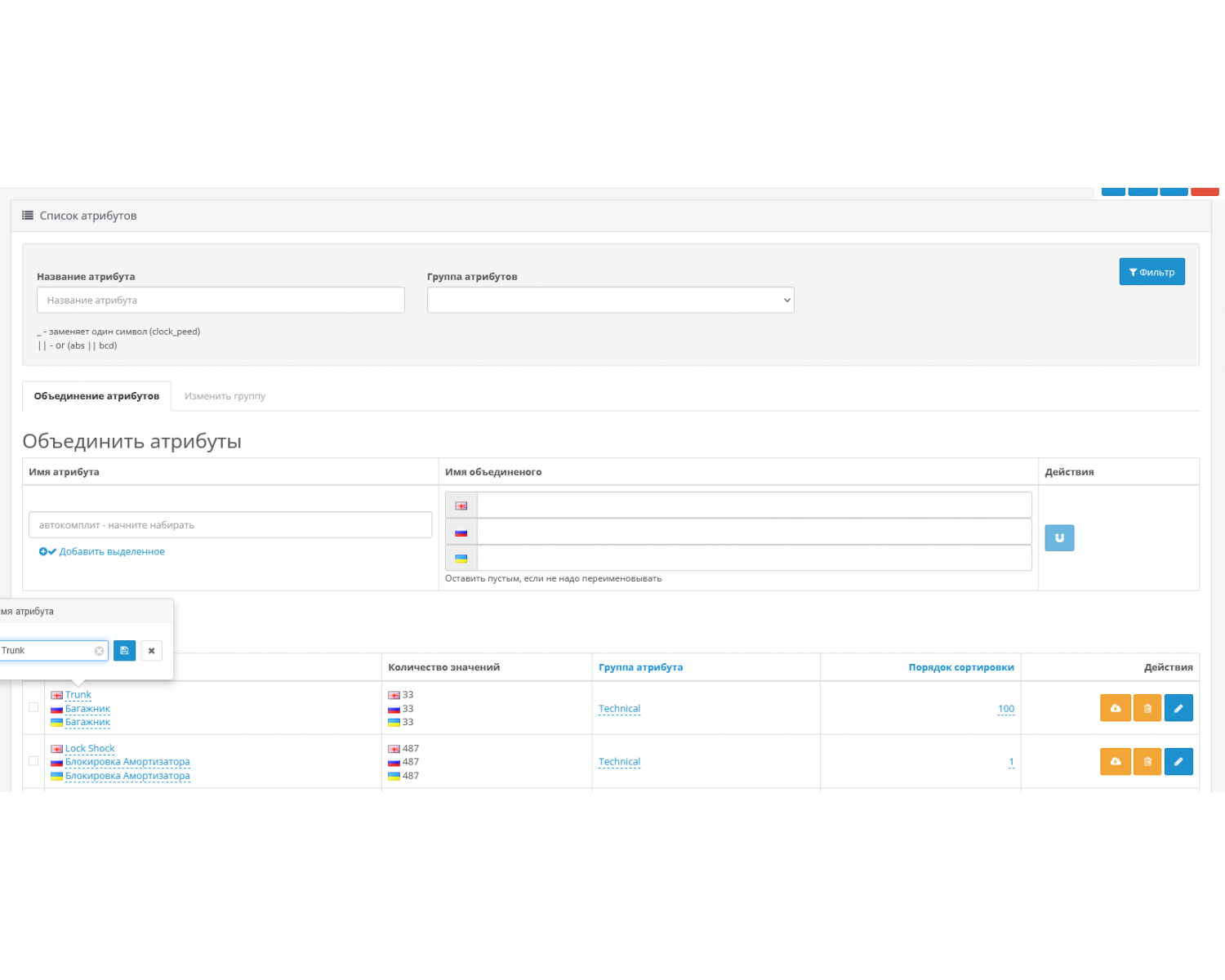Download values for the Trunk attribute
Screen dimensions: 1225x980
tap(1115, 707)
